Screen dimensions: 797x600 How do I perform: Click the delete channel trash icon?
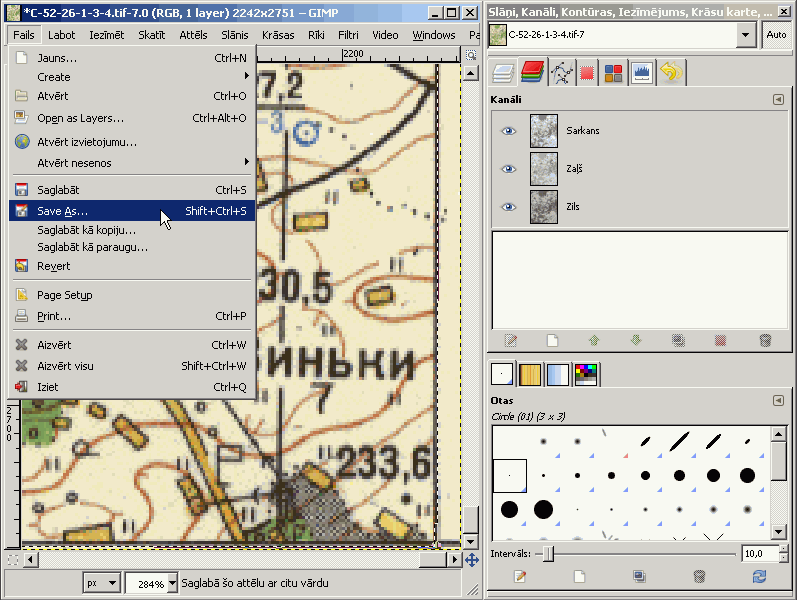765,340
